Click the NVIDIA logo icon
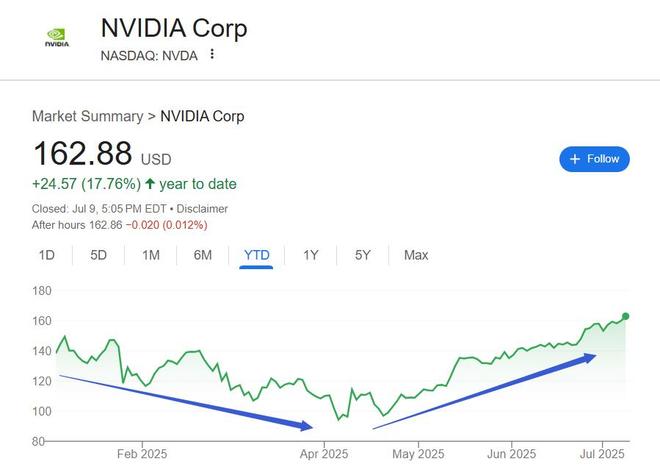This screenshot has width=660, height=467. click(57, 37)
